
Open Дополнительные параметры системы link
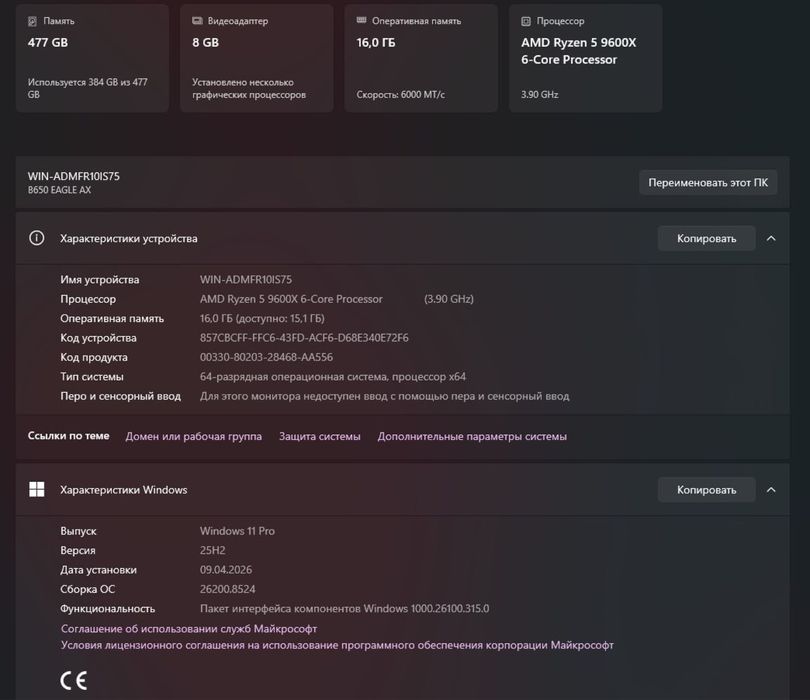click(472, 436)
